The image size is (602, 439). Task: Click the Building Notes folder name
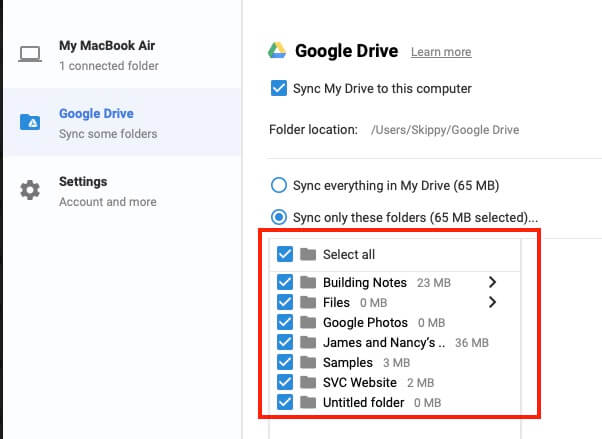coord(365,283)
